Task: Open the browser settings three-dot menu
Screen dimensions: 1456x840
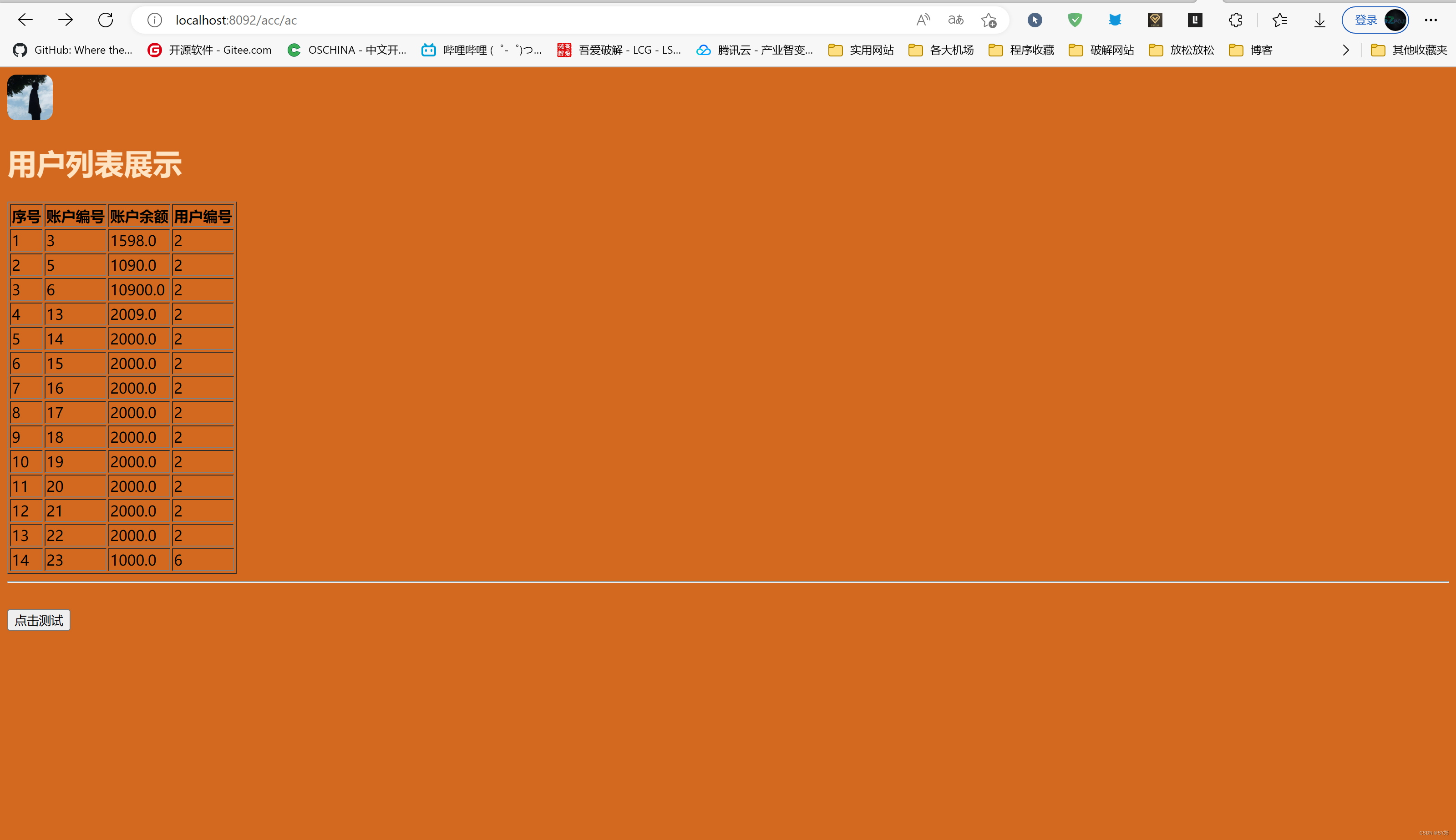Action: (x=1431, y=20)
